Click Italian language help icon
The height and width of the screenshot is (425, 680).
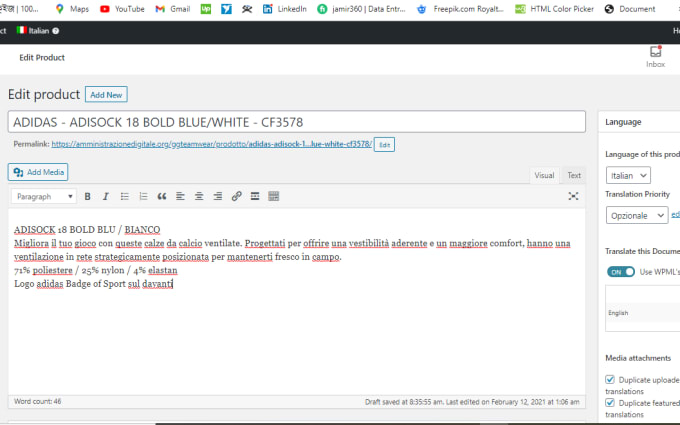(x=56, y=31)
